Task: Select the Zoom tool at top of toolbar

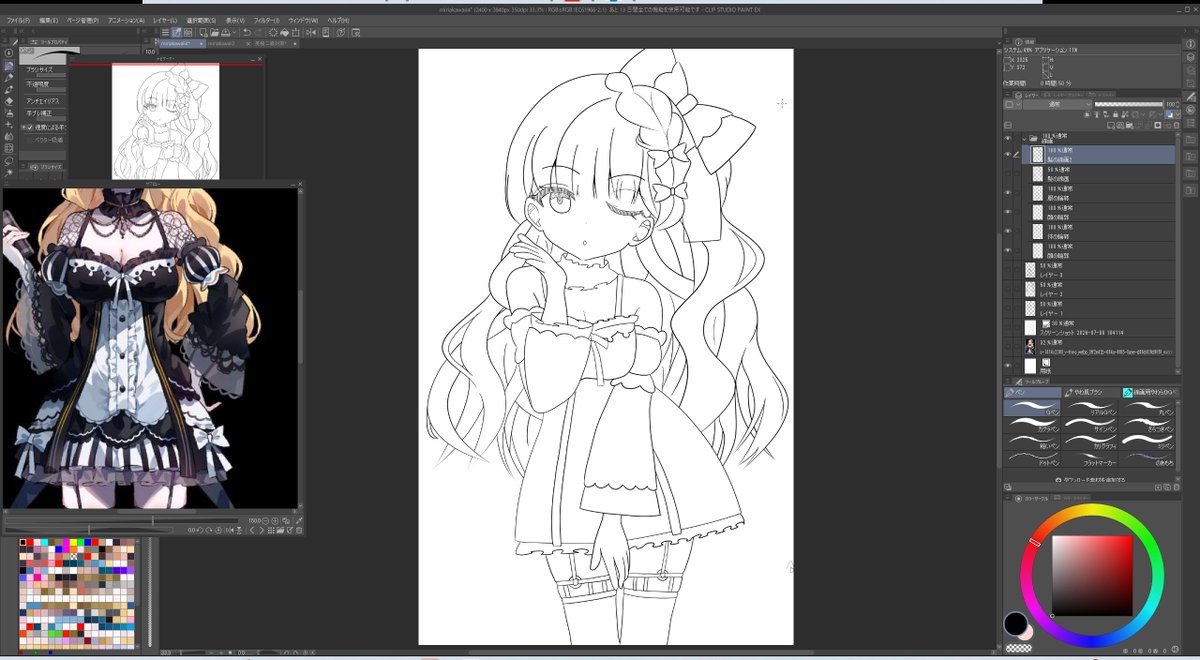Action: click(x=9, y=52)
